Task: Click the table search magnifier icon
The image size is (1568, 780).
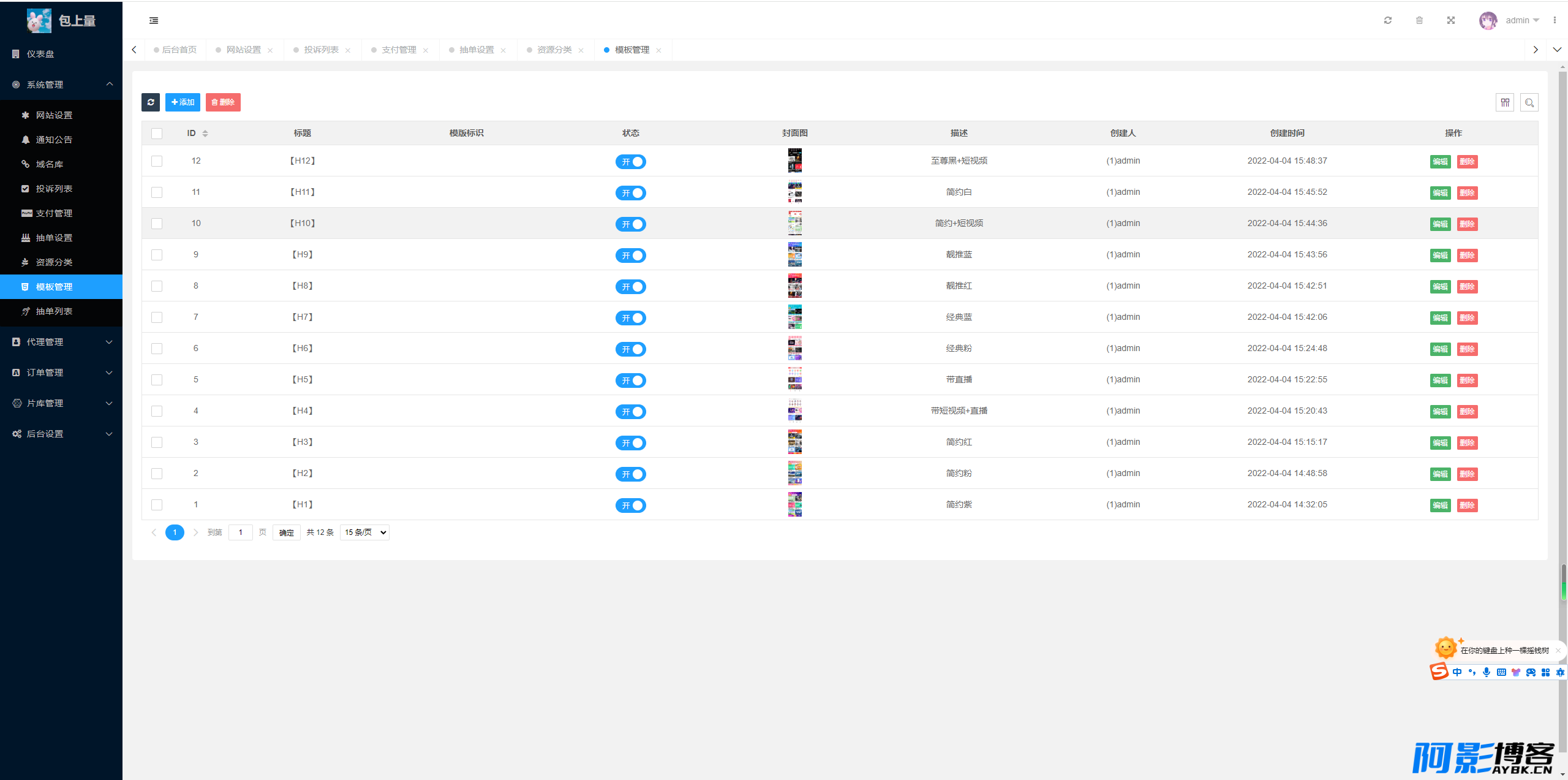Action: coord(1529,102)
